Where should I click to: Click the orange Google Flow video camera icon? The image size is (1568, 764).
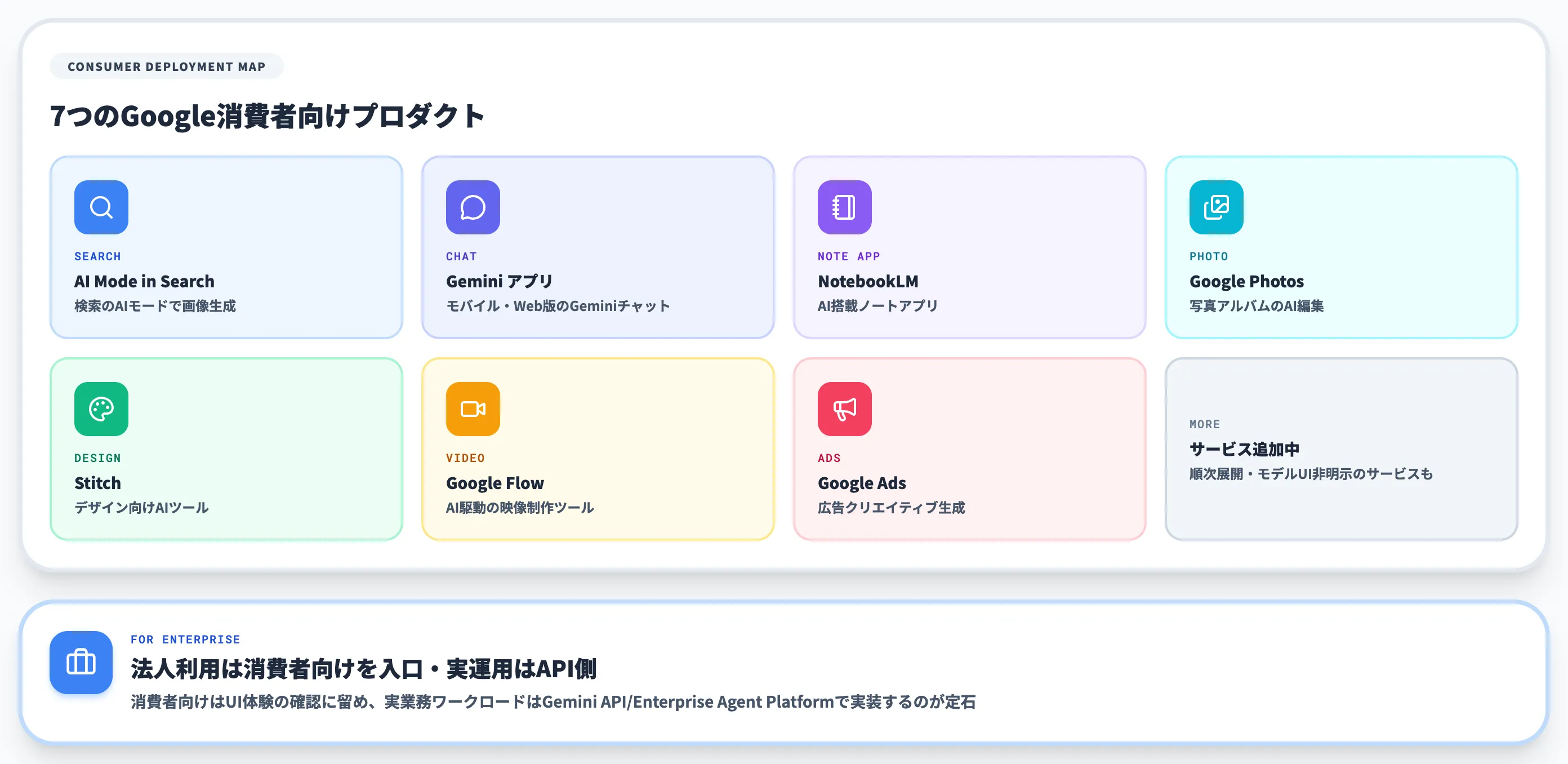pyautogui.click(x=473, y=408)
